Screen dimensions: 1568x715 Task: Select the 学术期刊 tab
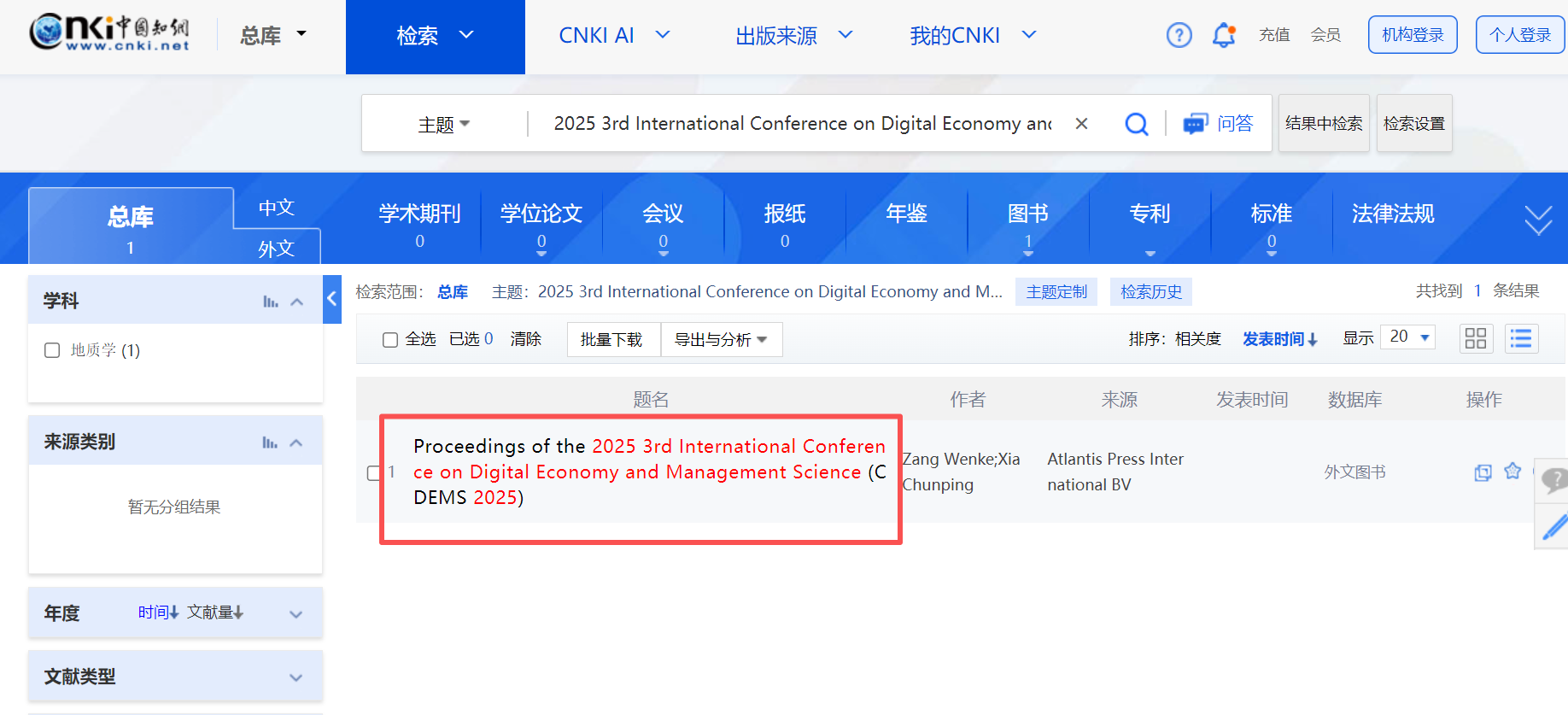tap(419, 225)
